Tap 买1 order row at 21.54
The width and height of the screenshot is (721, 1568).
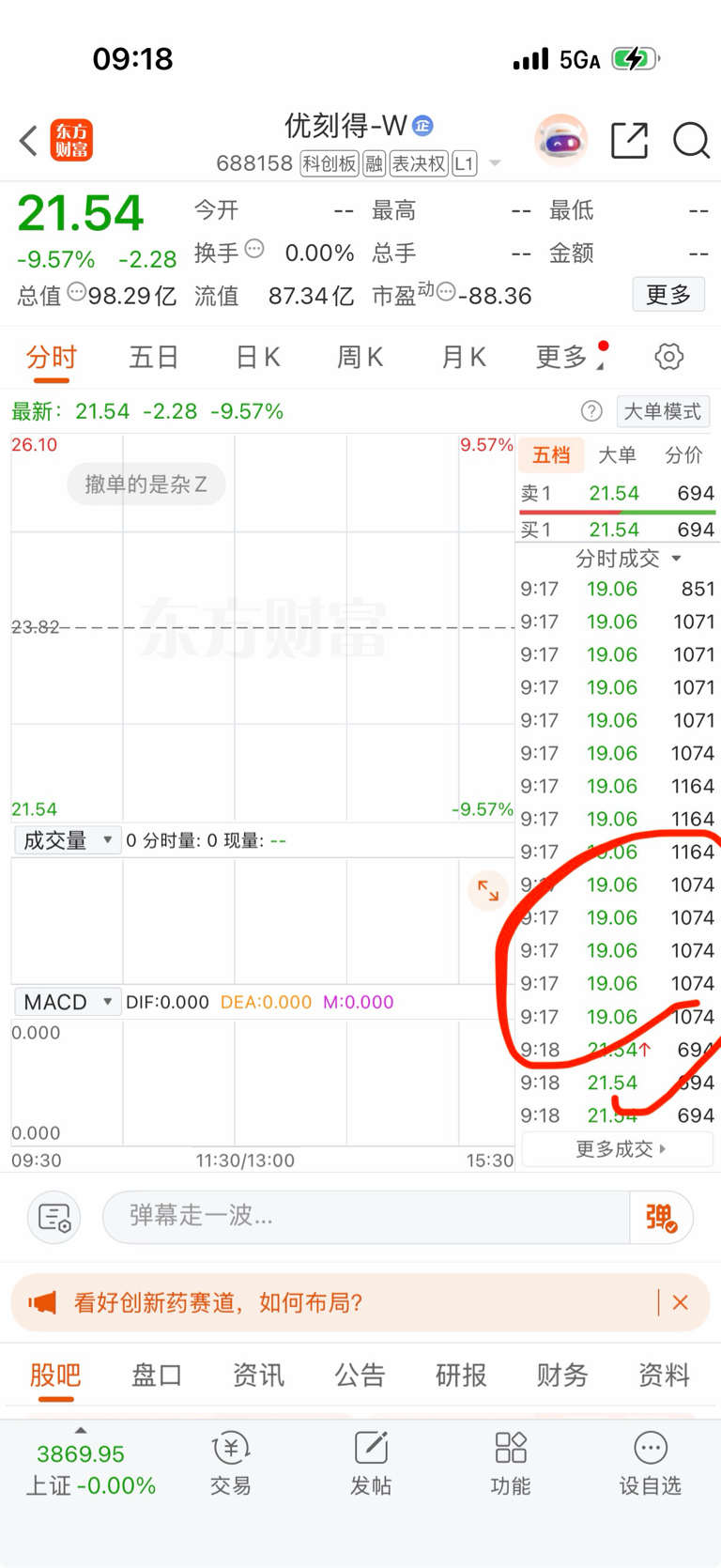point(618,530)
